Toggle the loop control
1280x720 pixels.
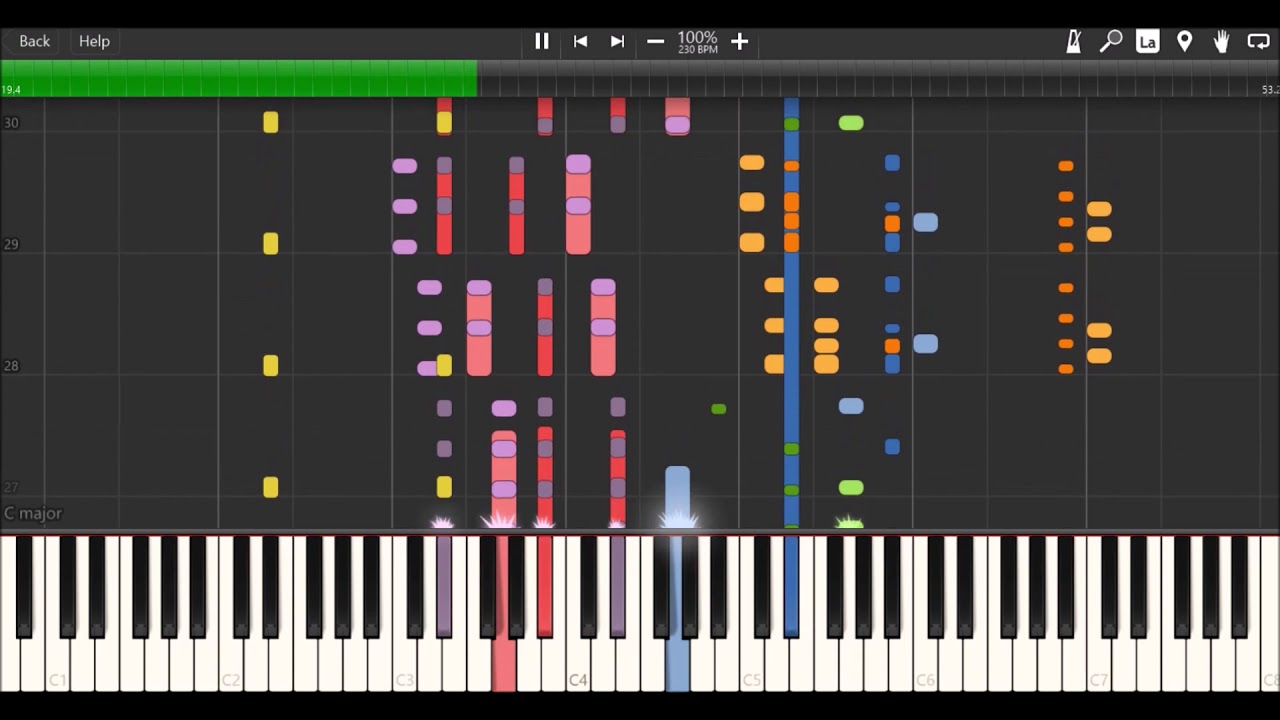1259,41
